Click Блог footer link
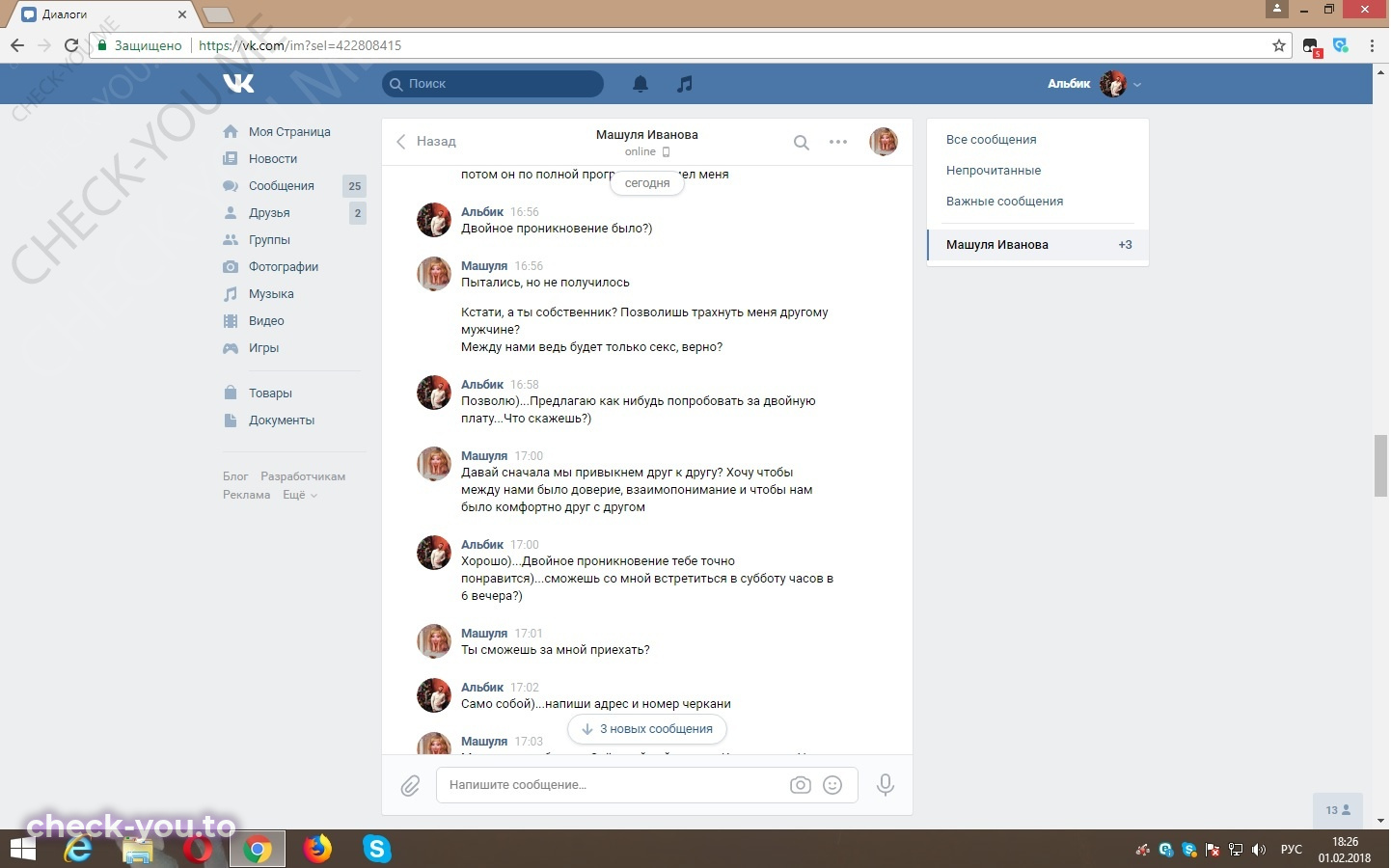The height and width of the screenshot is (868, 1391). click(x=235, y=476)
